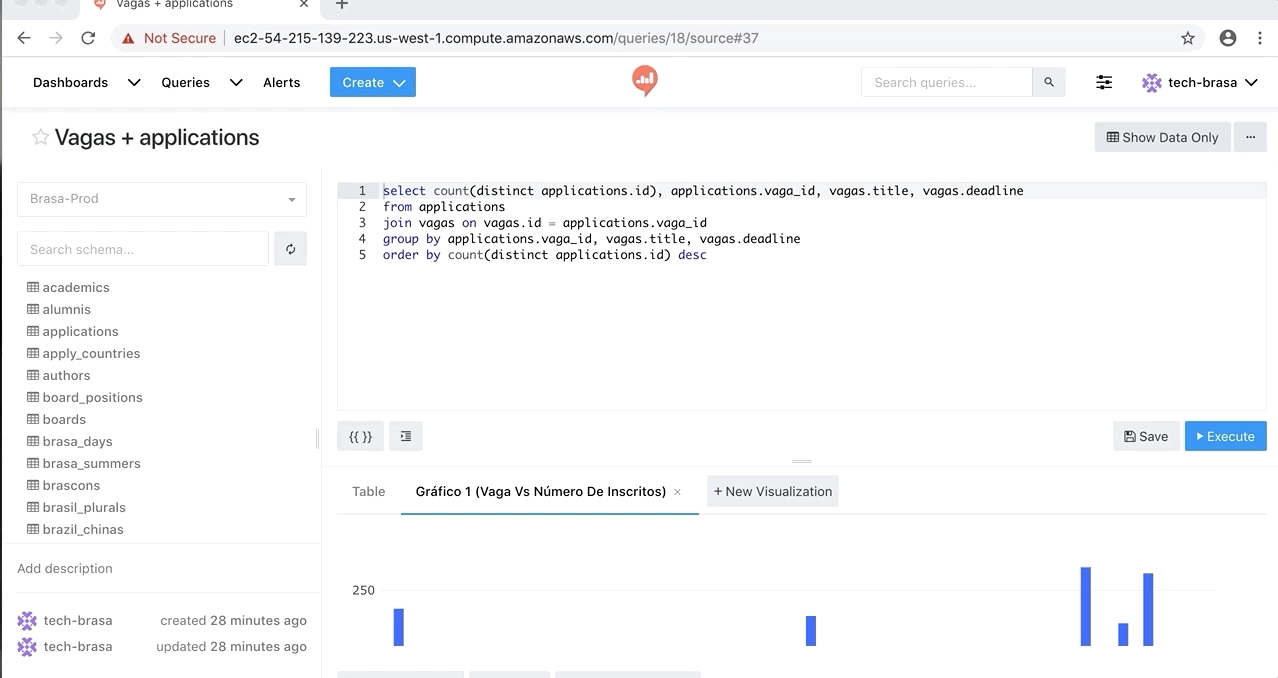
Task: Open the three-dots more options menu
Action: [1250, 137]
